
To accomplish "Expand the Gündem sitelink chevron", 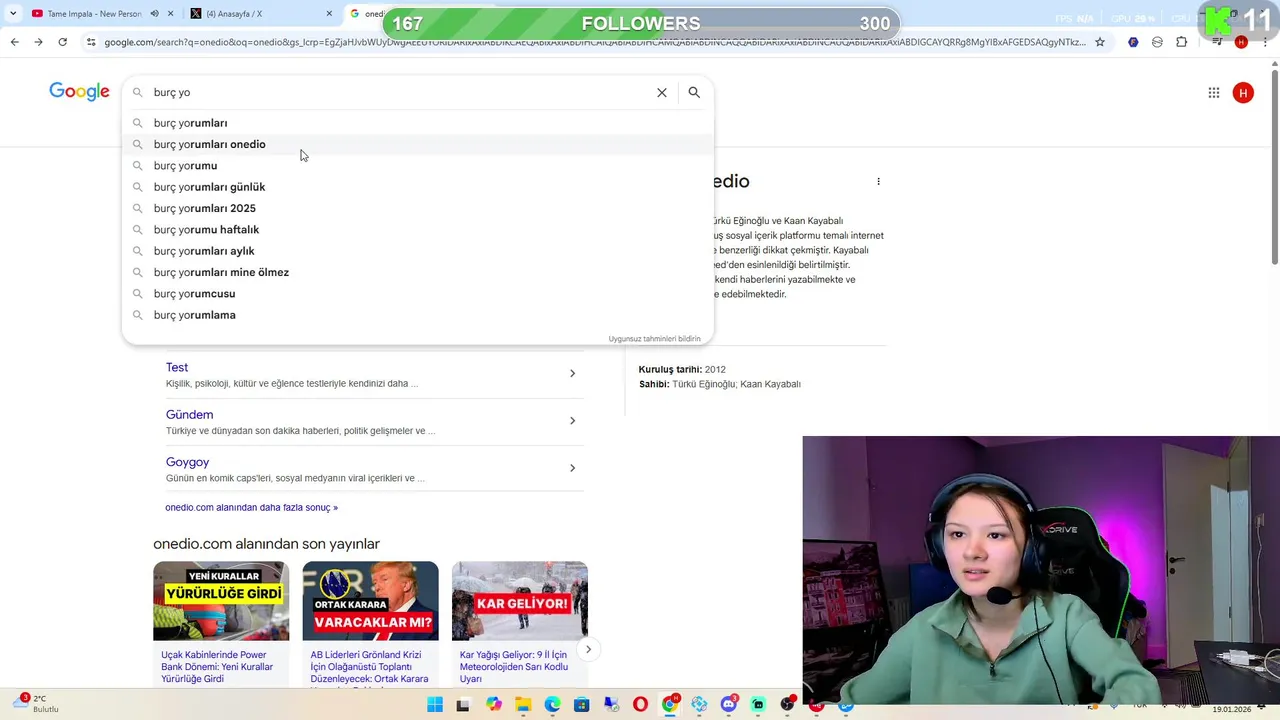I will click(572, 421).
